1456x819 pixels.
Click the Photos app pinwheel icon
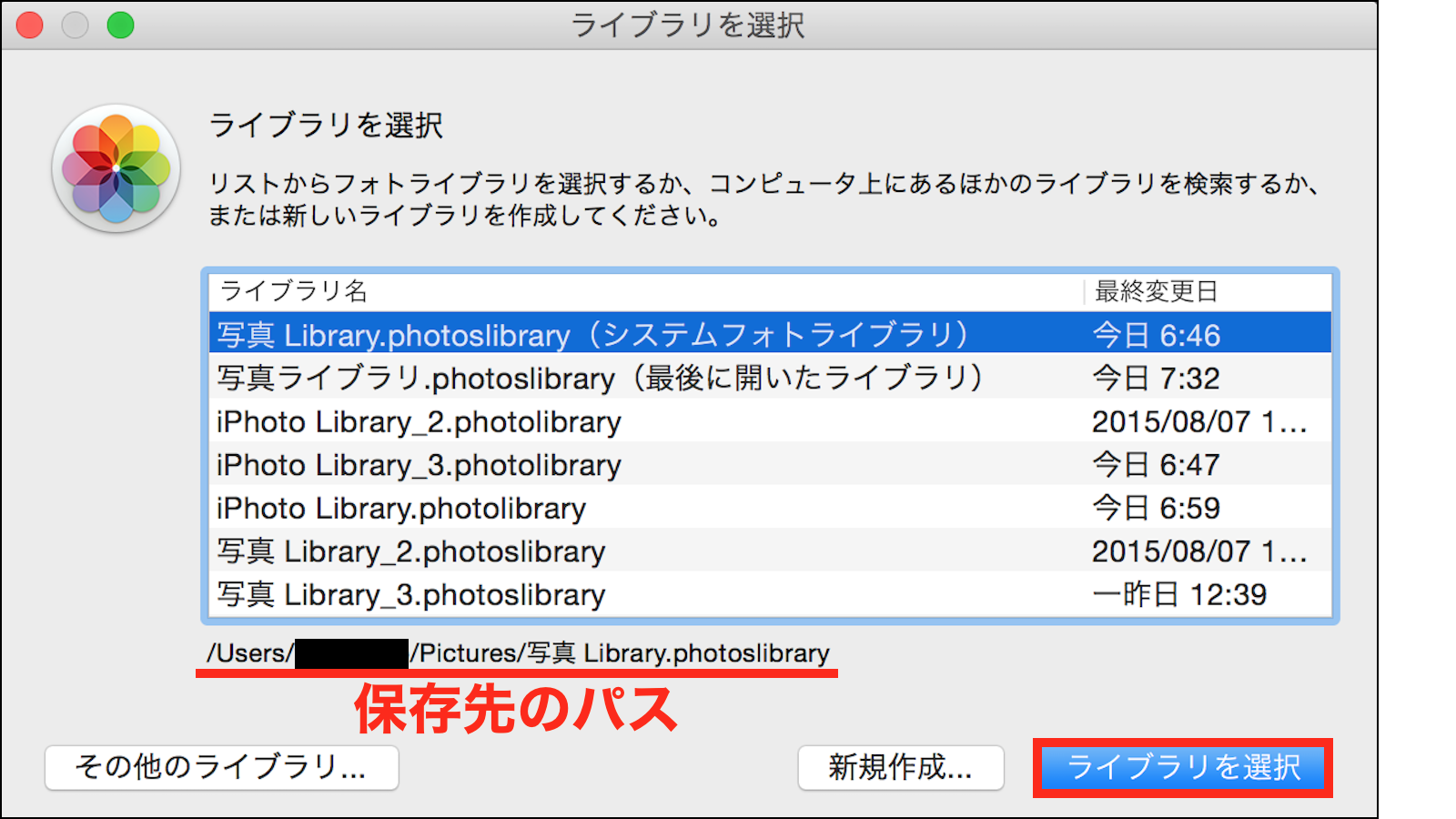coord(116,167)
